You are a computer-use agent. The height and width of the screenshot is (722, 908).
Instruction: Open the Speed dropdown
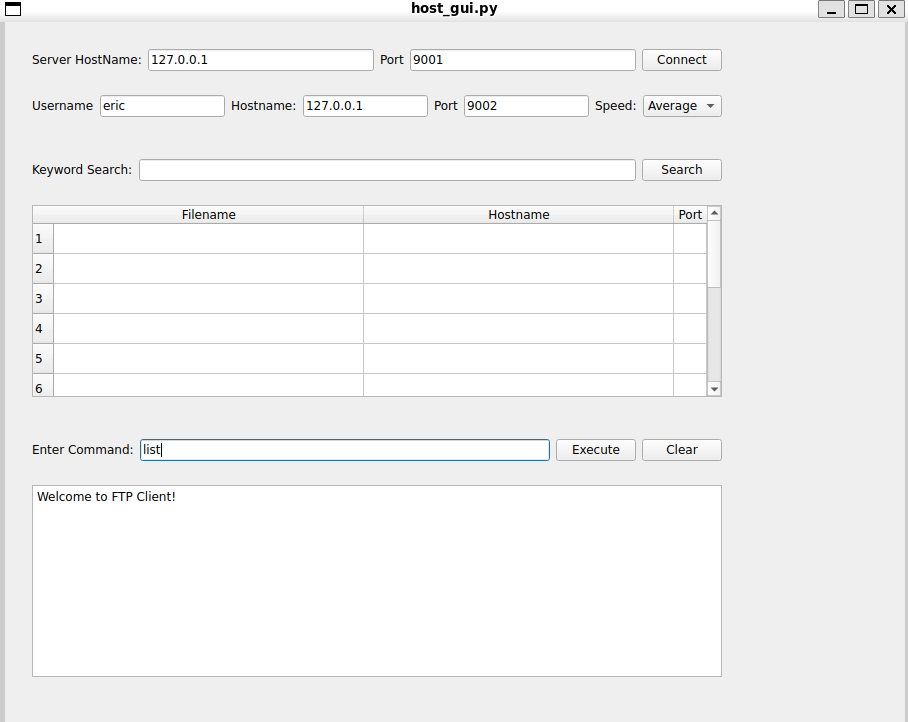click(682, 106)
